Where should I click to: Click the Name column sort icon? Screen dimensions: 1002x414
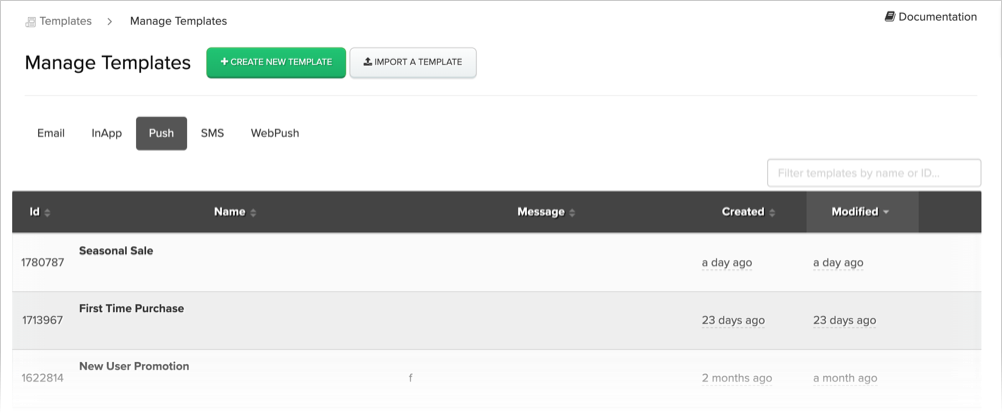coord(253,213)
